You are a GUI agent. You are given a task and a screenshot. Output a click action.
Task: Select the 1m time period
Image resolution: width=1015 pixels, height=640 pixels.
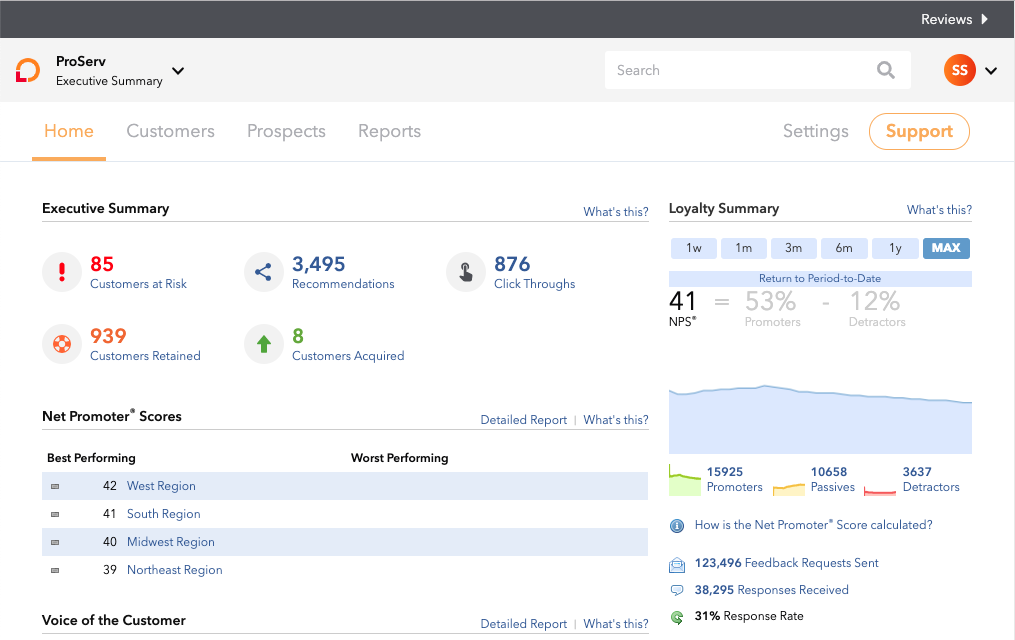744,248
